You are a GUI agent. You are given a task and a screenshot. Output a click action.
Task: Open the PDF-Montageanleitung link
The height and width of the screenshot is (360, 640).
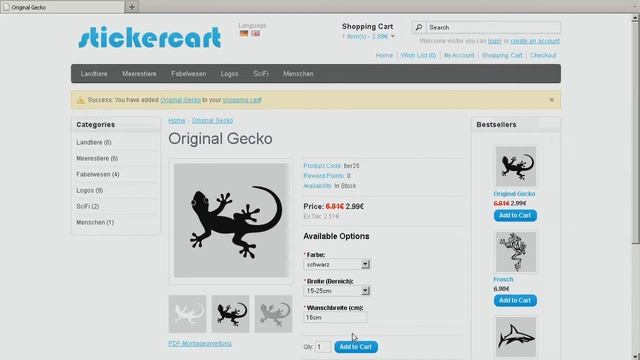pyautogui.click(x=200, y=343)
